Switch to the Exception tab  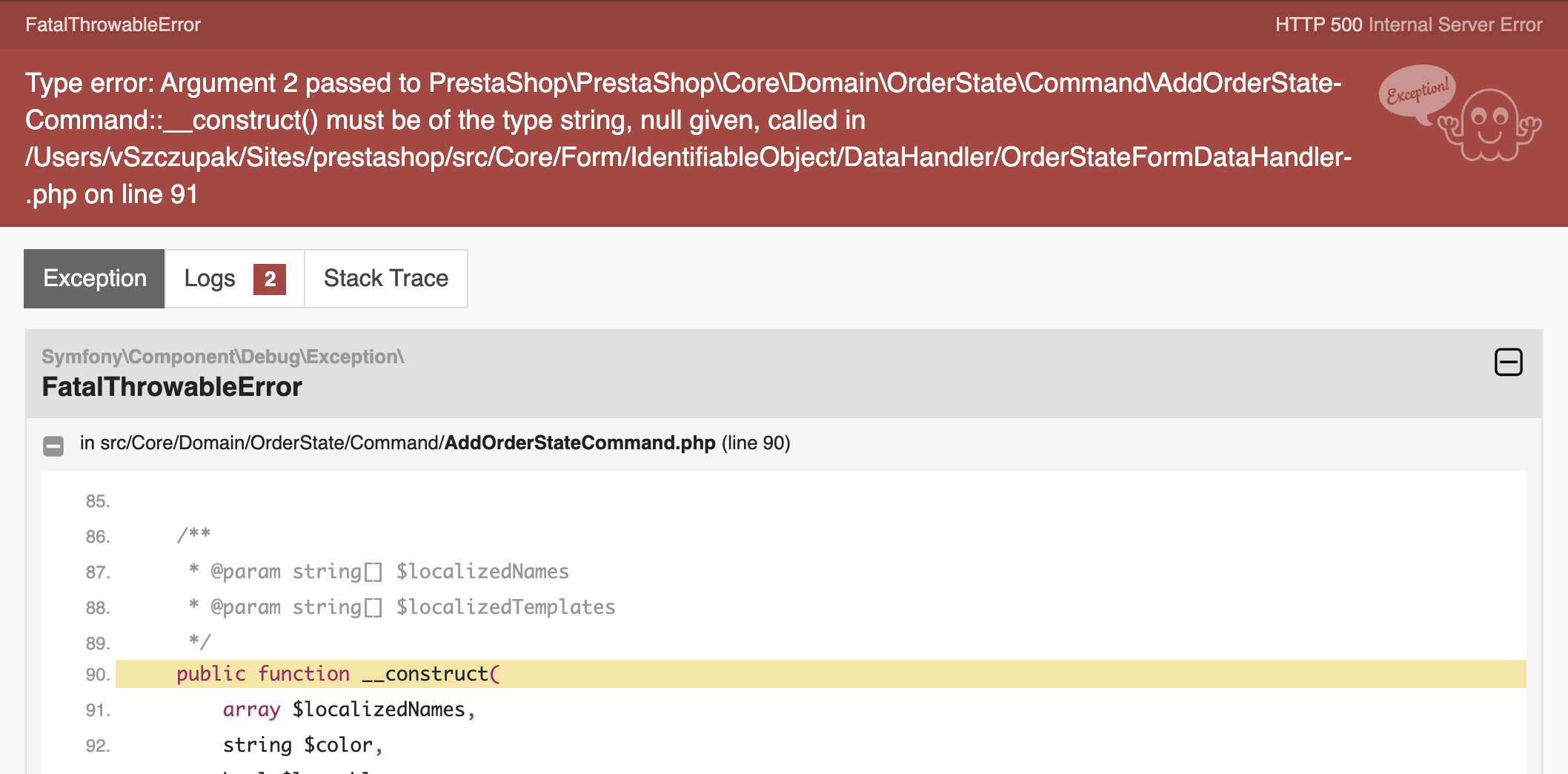click(x=94, y=279)
